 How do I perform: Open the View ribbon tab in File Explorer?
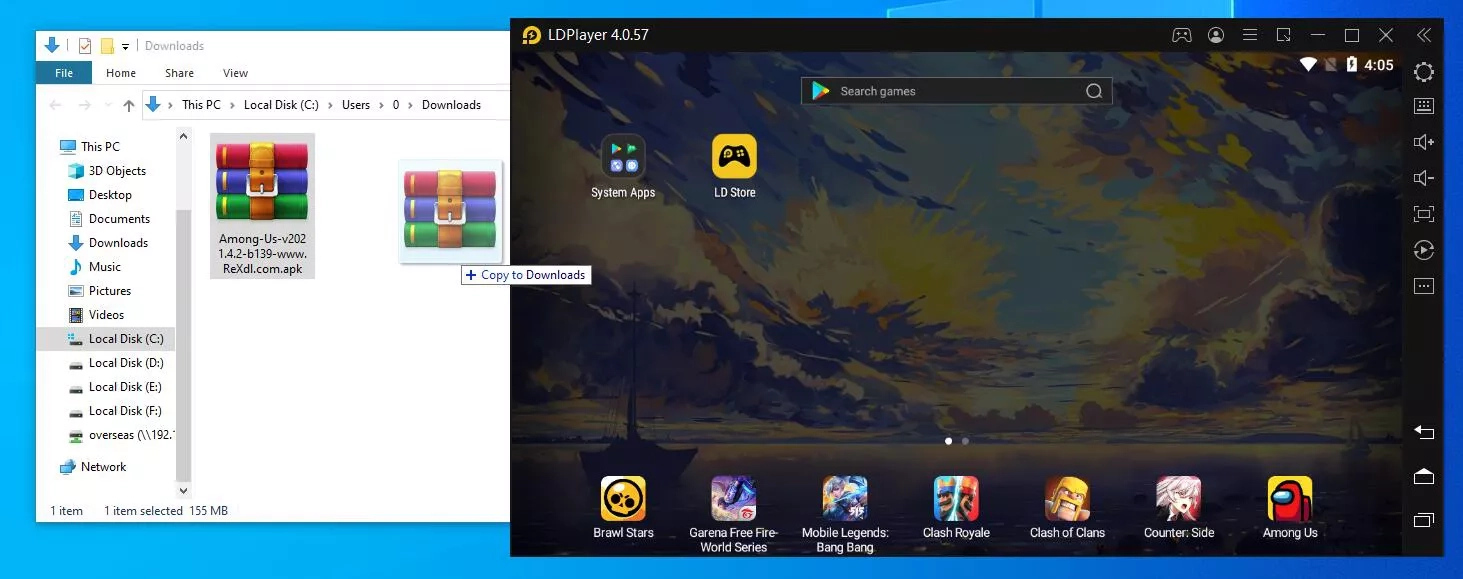click(236, 73)
